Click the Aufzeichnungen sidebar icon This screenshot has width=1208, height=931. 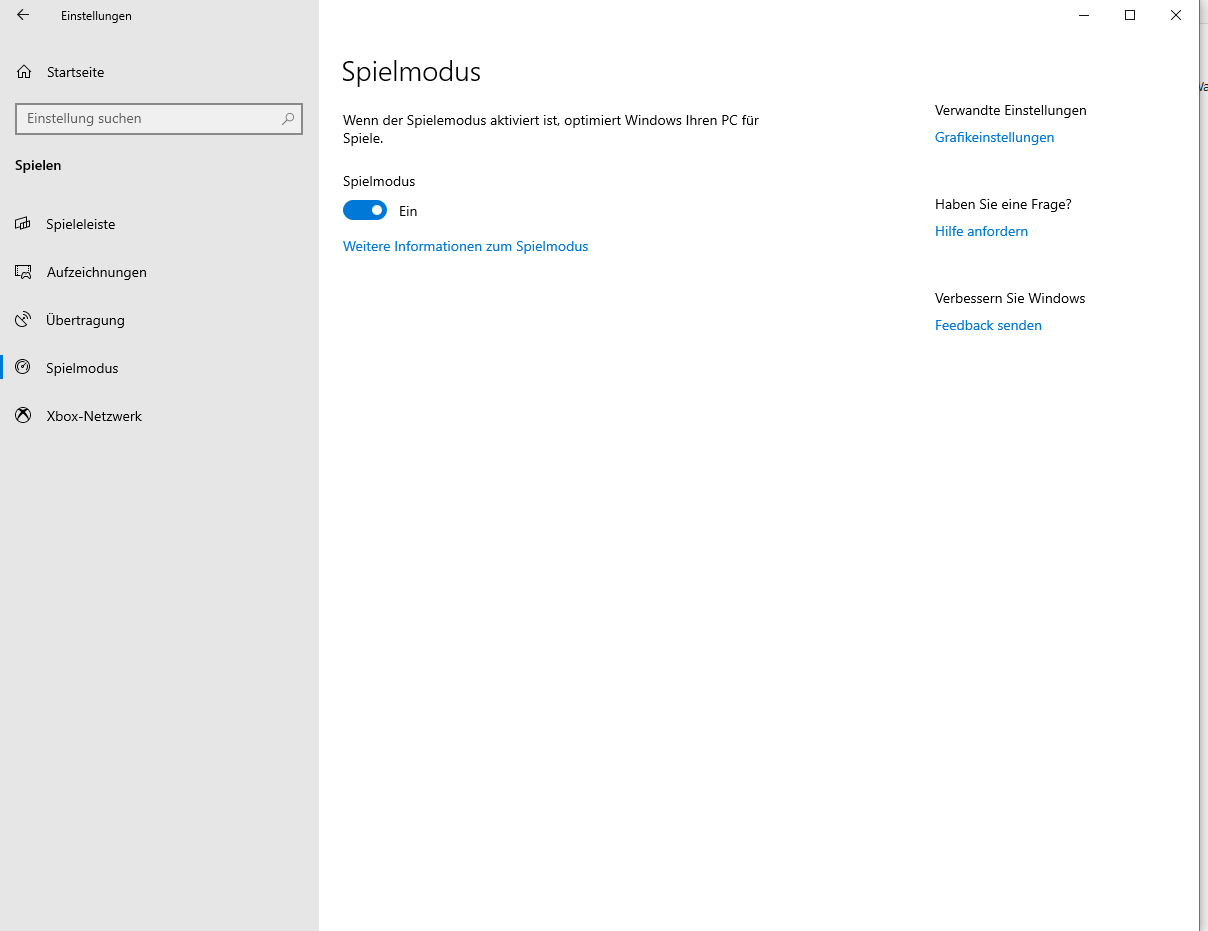(x=23, y=272)
